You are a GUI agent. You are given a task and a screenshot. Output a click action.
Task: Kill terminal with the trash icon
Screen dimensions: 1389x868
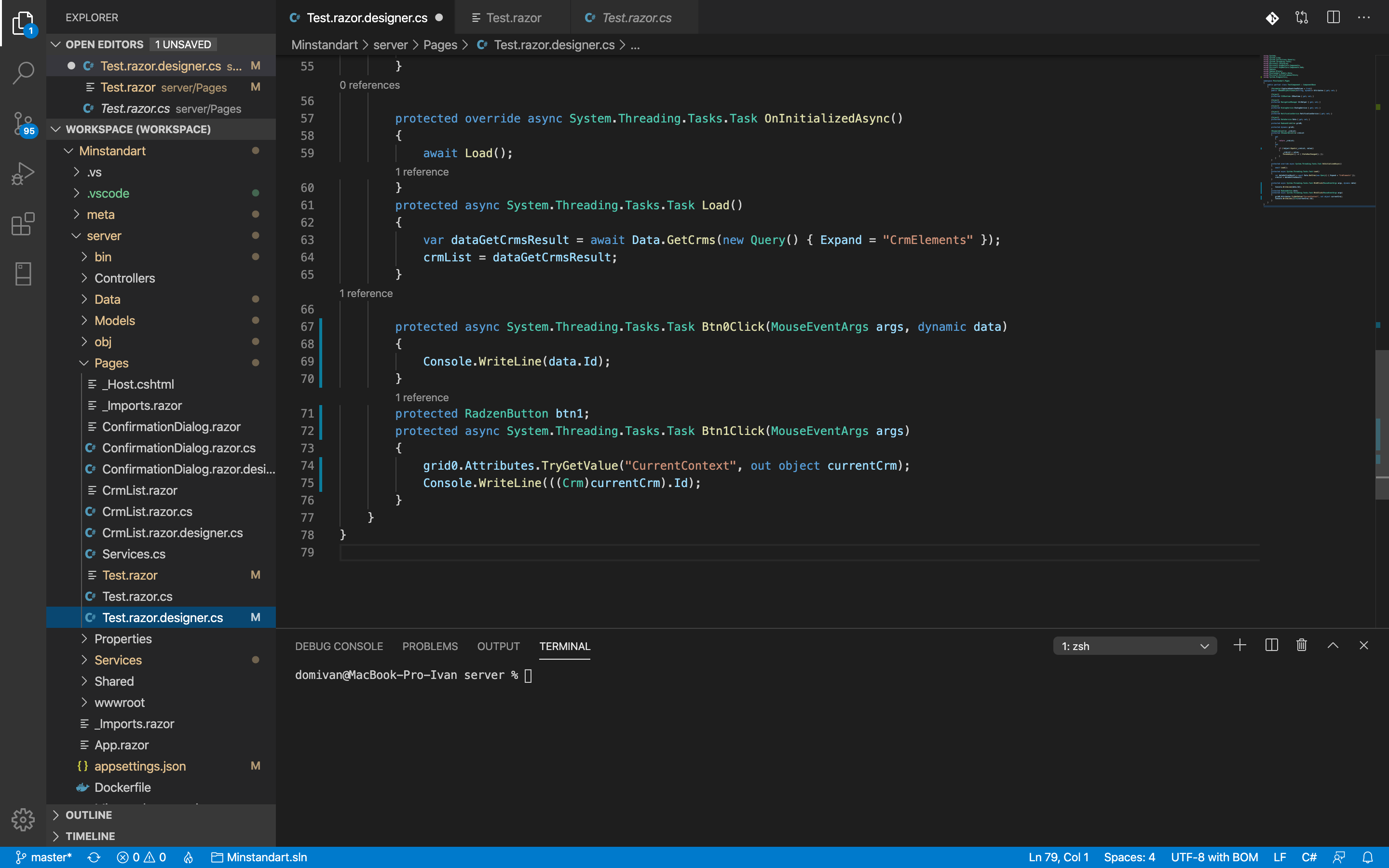coord(1302,645)
